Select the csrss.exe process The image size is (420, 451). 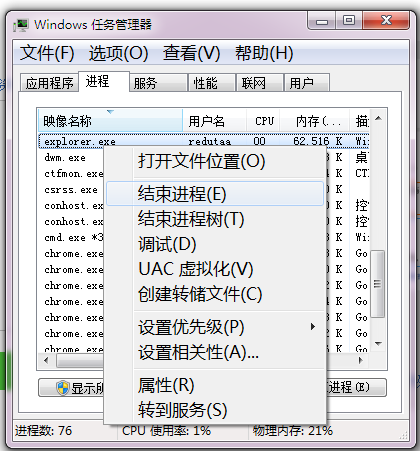point(71,189)
